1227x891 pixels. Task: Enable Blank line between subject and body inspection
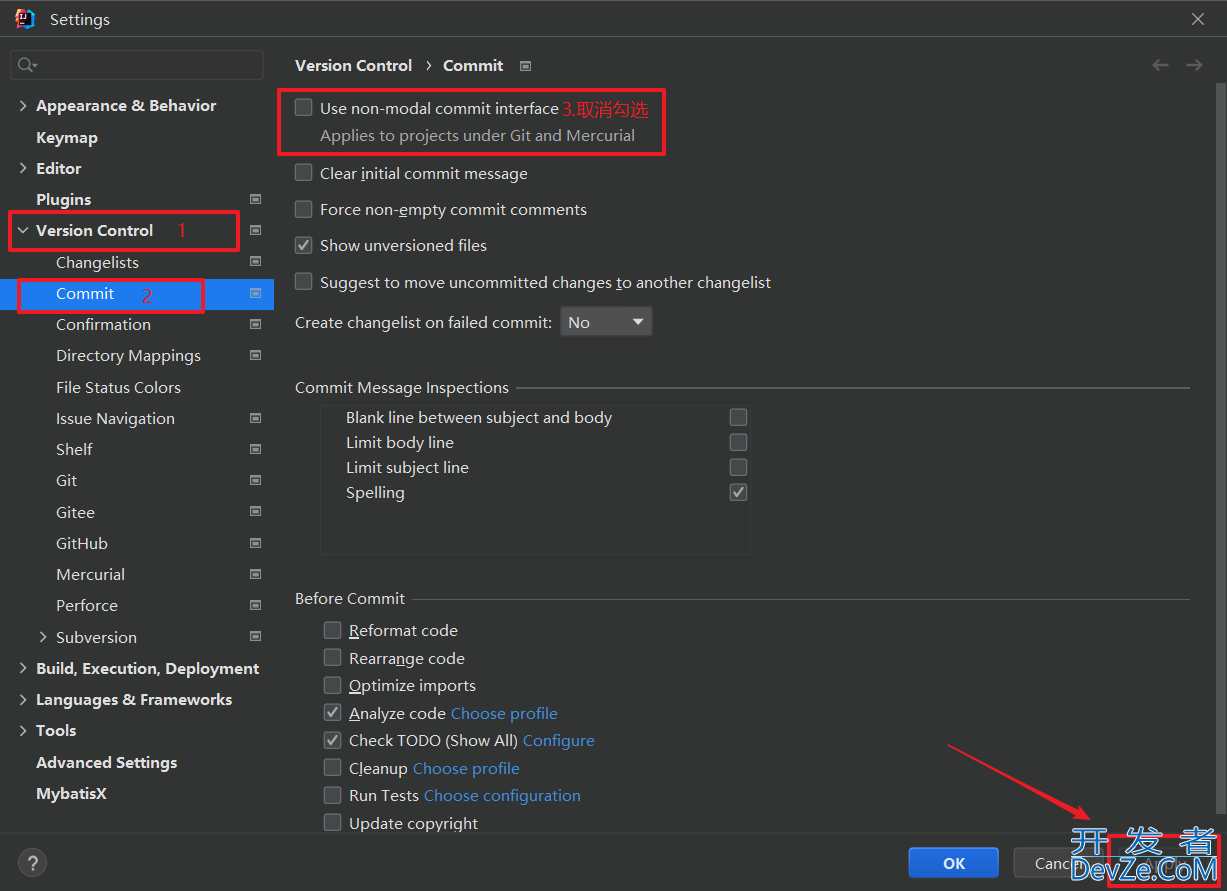[738, 417]
